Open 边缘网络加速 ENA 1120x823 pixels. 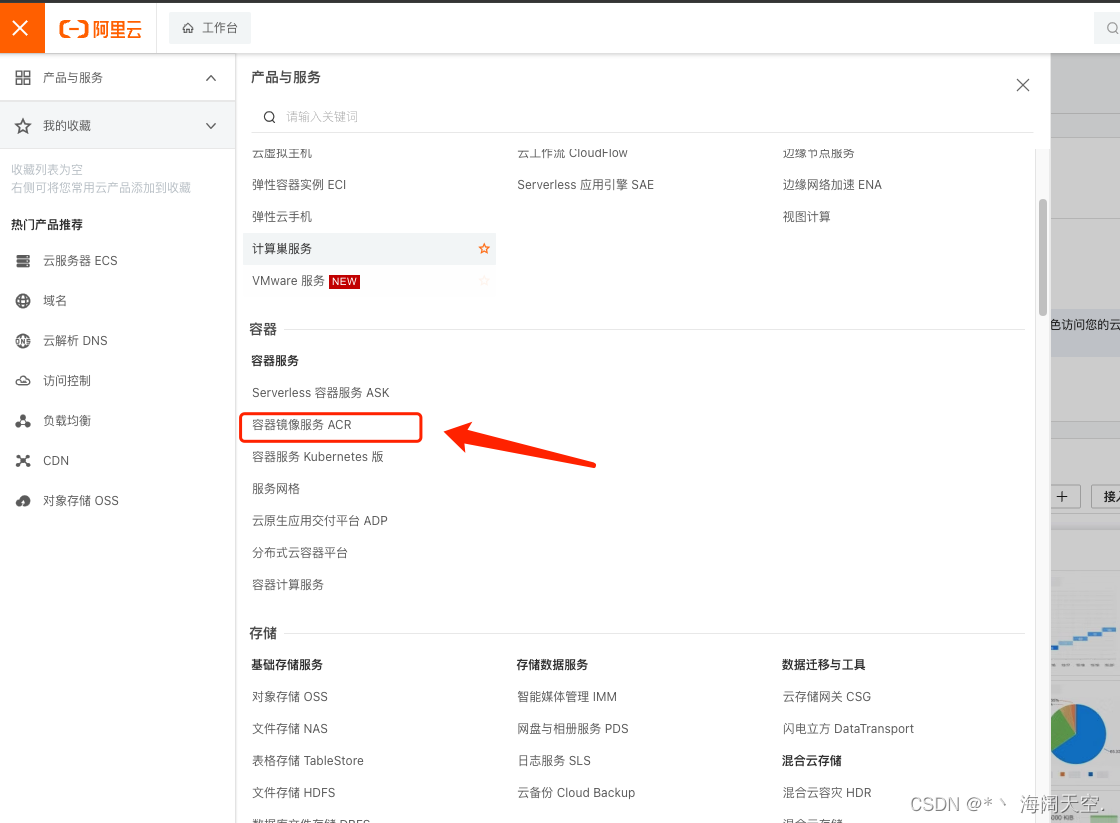pos(831,185)
